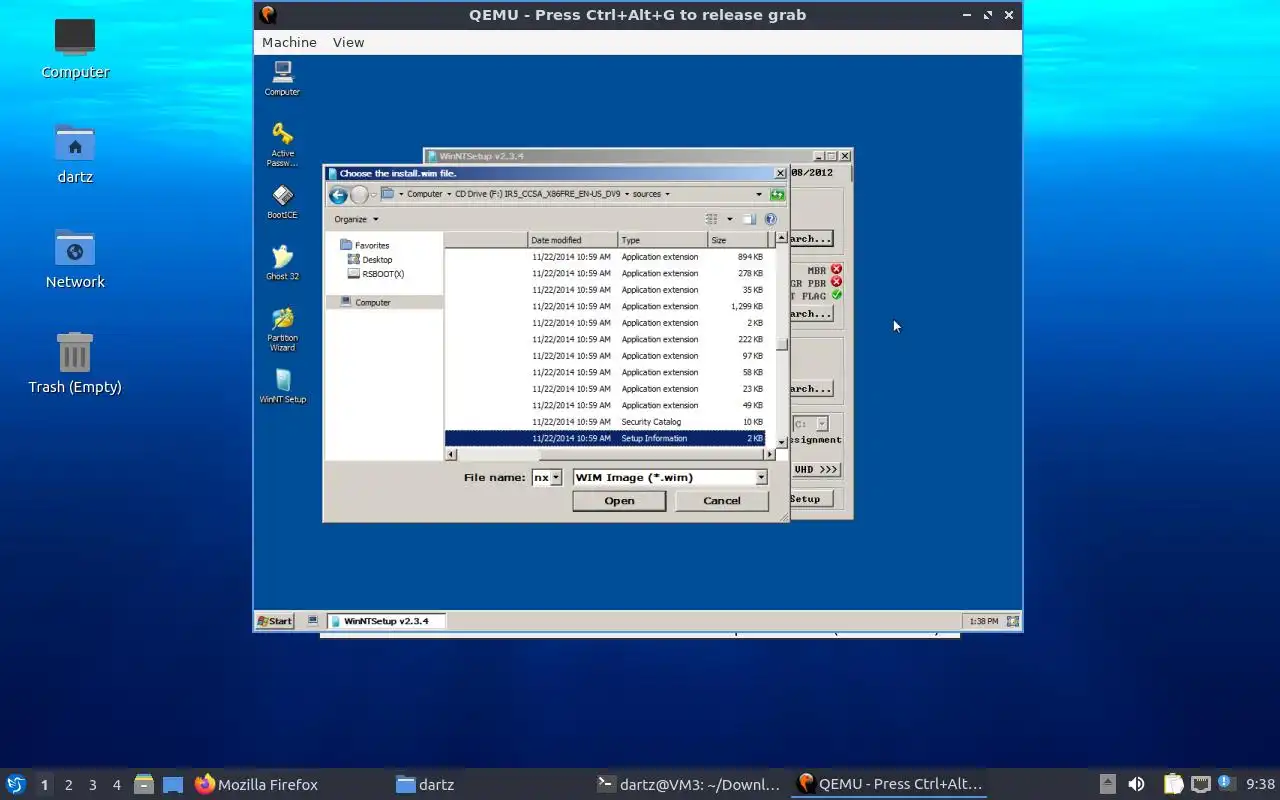Expand address bar history dropdown arrow

click(x=758, y=194)
